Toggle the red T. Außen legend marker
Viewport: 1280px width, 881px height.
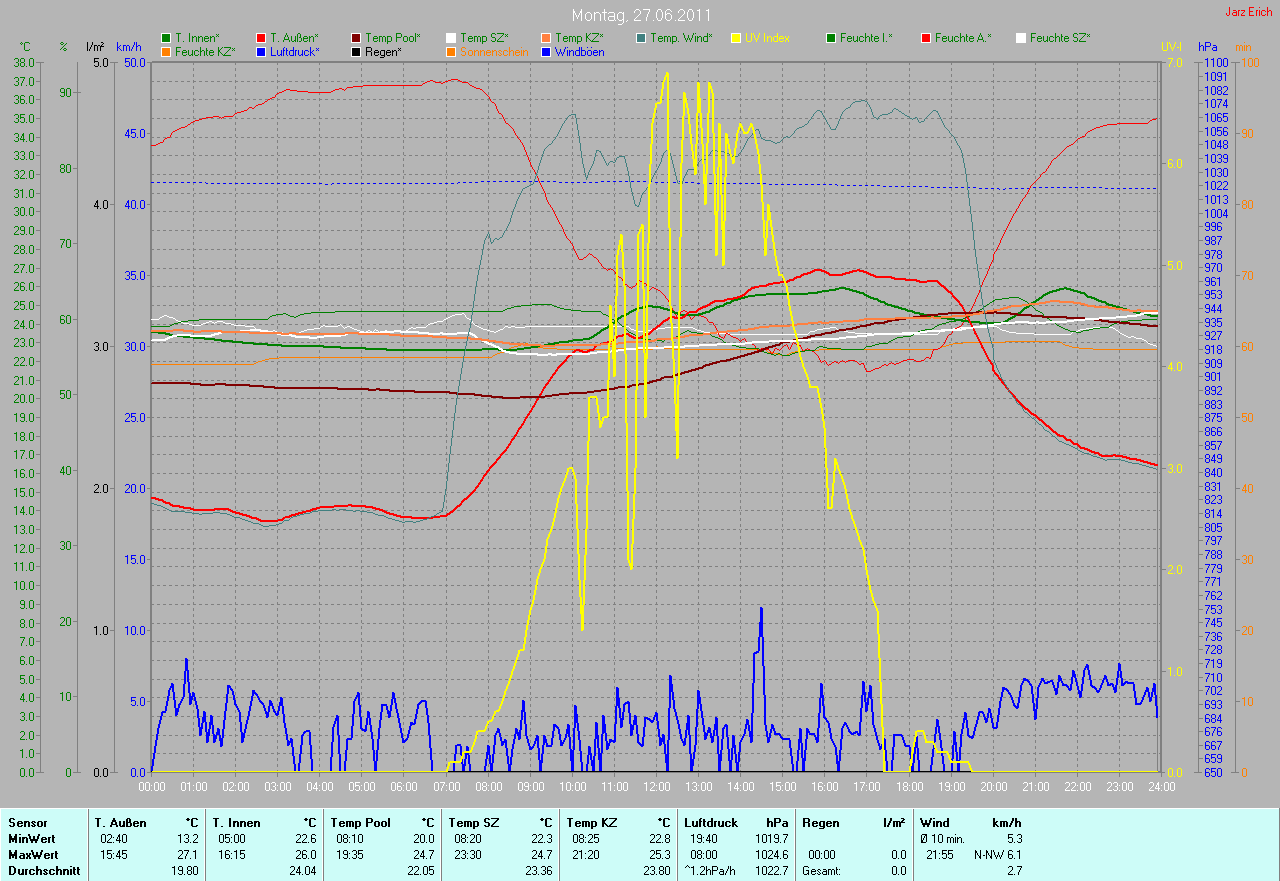pyautogui.click(x=261, y=38)
